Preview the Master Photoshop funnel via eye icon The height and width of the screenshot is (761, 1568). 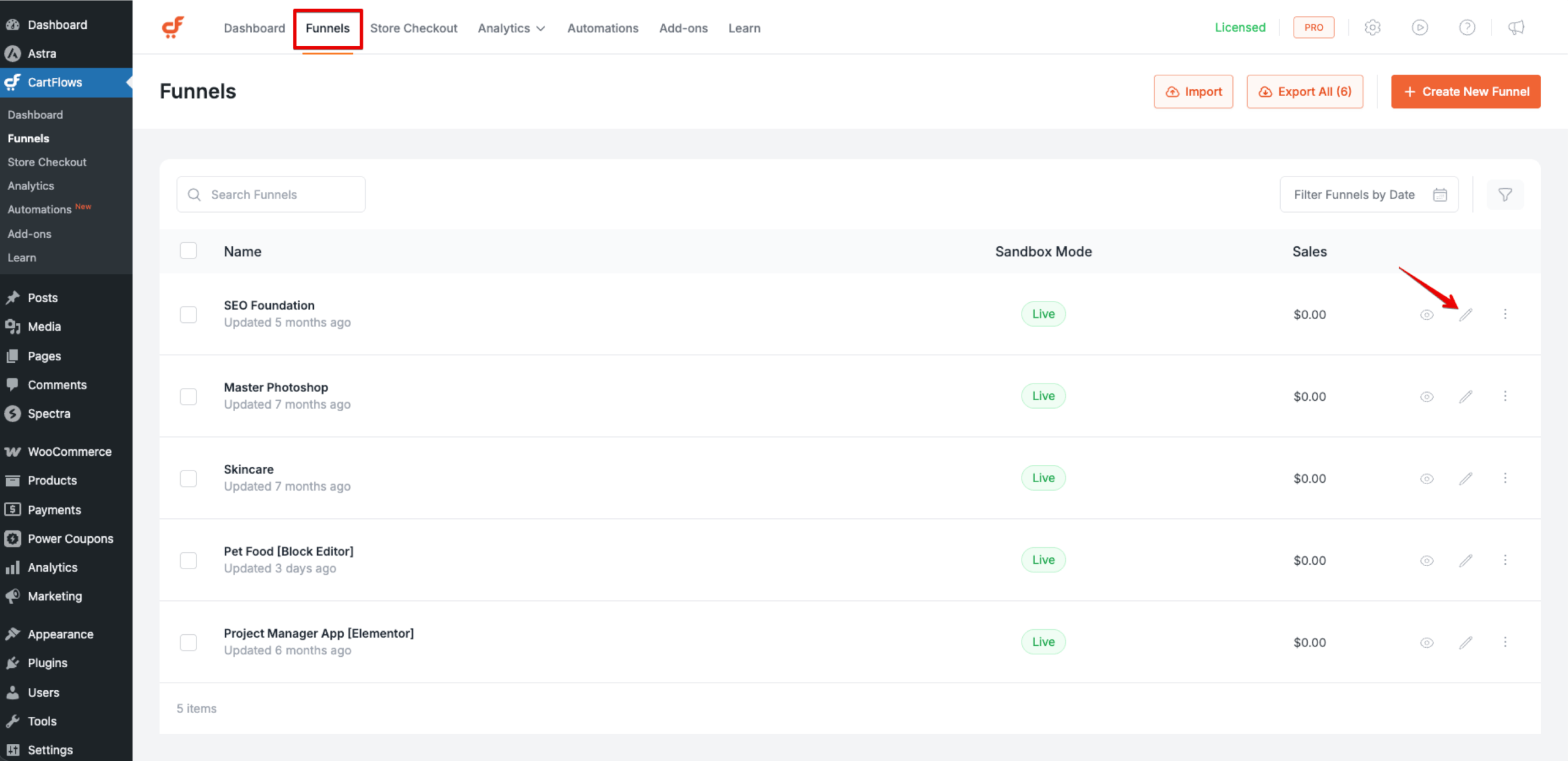(x=1427, y=397)
